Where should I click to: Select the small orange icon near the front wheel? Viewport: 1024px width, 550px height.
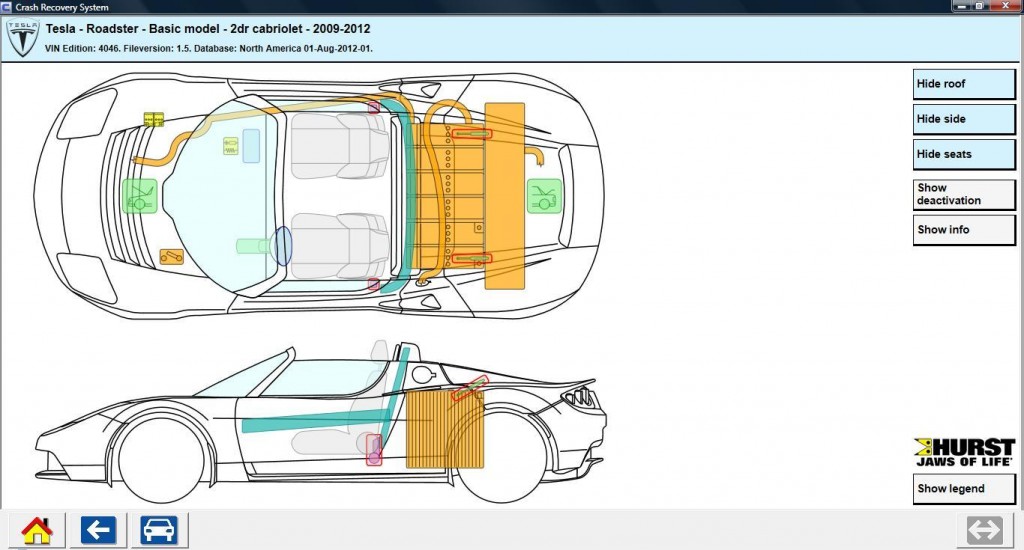point(171,257)
